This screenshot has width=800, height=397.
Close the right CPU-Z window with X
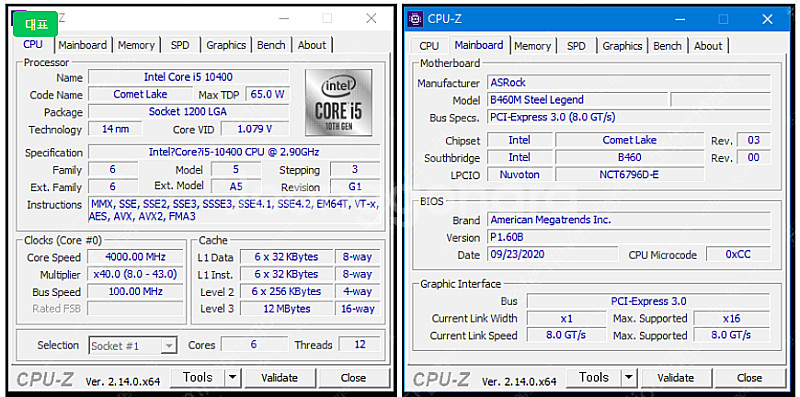coord(767,19)
